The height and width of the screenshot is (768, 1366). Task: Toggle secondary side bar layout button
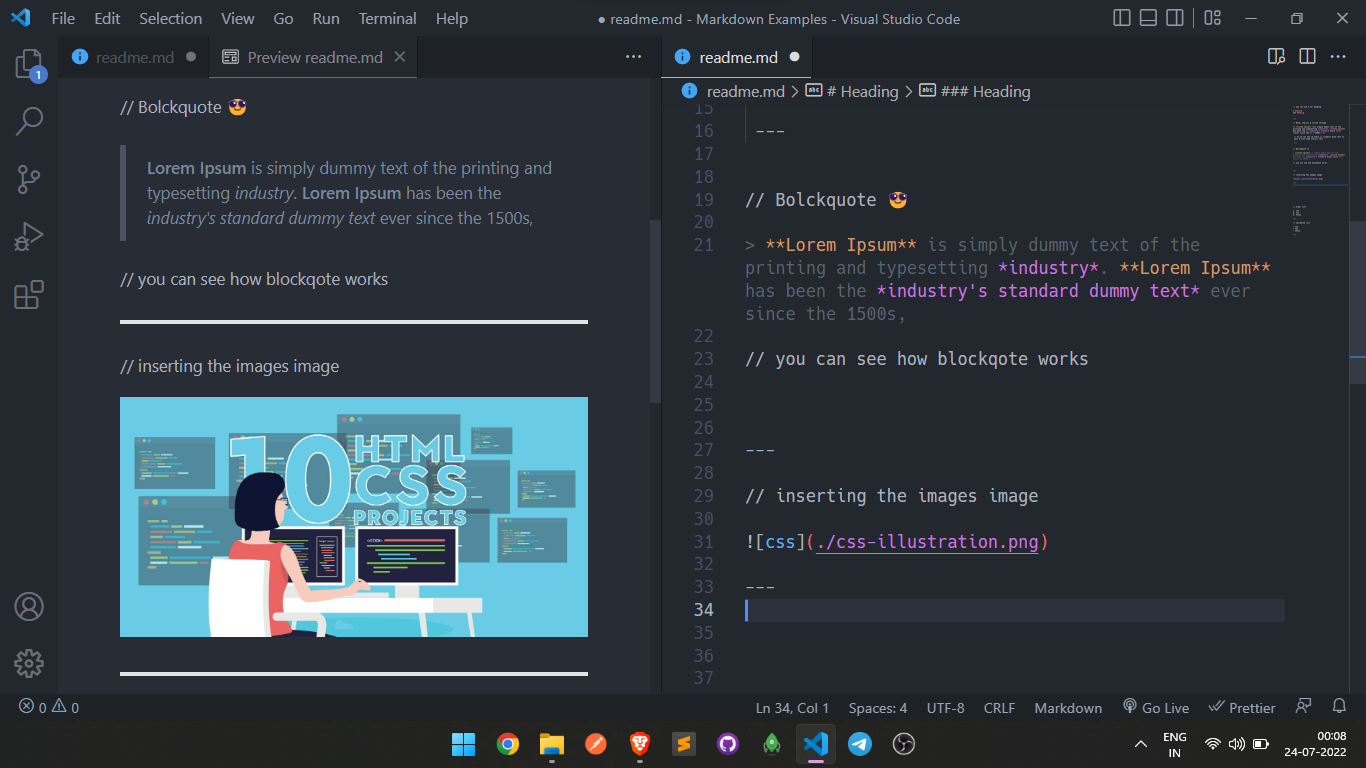pos(1175,18)
